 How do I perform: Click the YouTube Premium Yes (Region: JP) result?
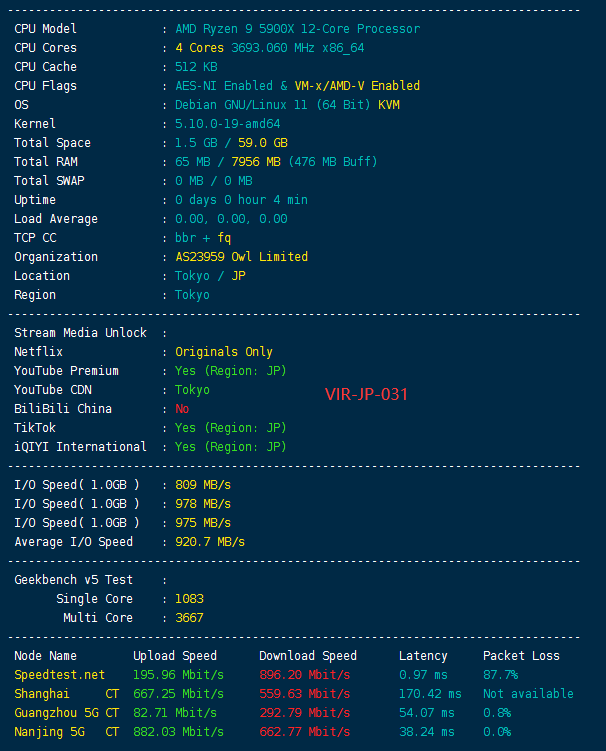231,371
